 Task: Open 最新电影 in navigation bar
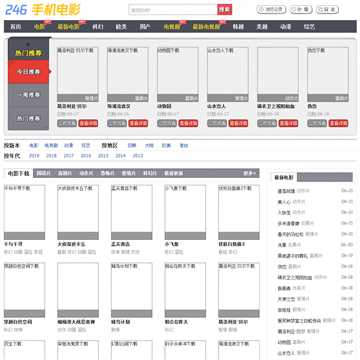point(68,27)
